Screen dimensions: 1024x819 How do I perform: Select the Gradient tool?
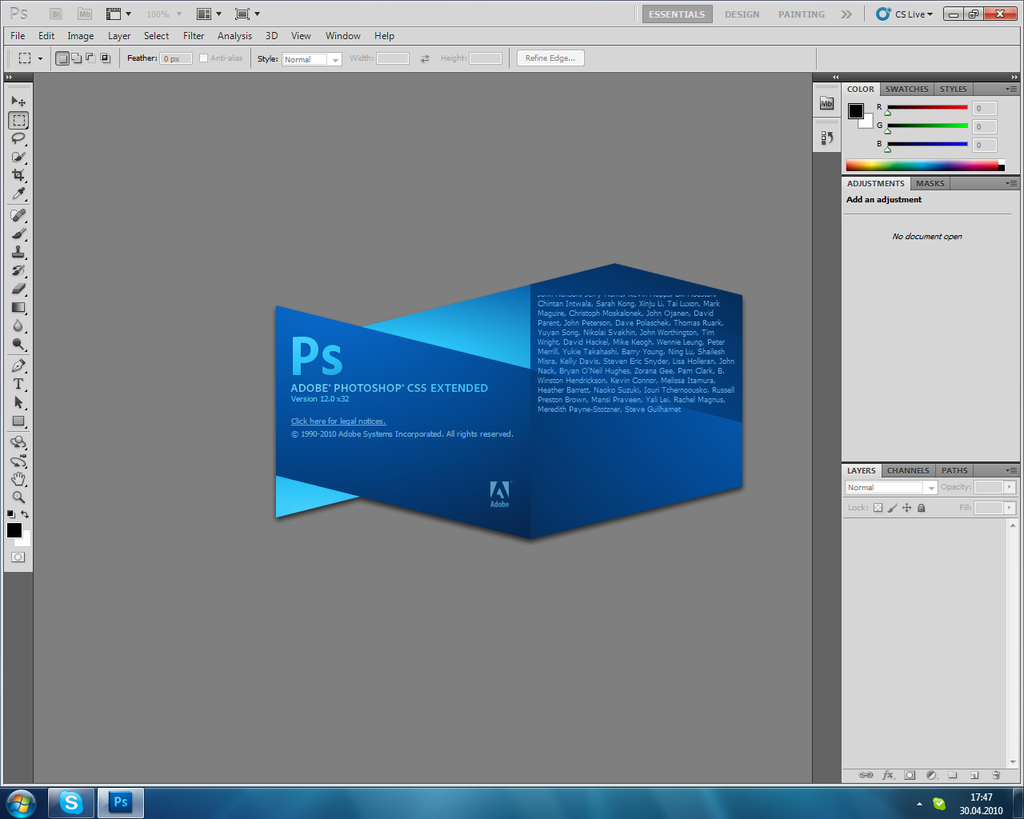pyautogui.click(x=18, y=307)
